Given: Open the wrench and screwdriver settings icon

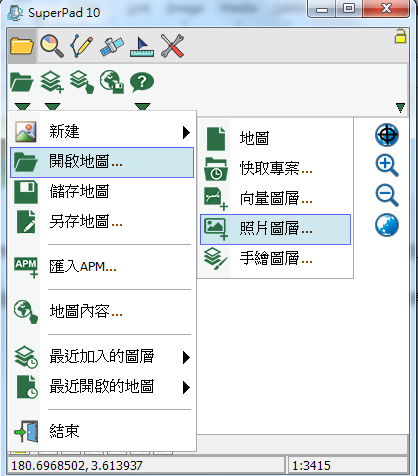Looking at the screenshot, I should (x=172, y=46).
